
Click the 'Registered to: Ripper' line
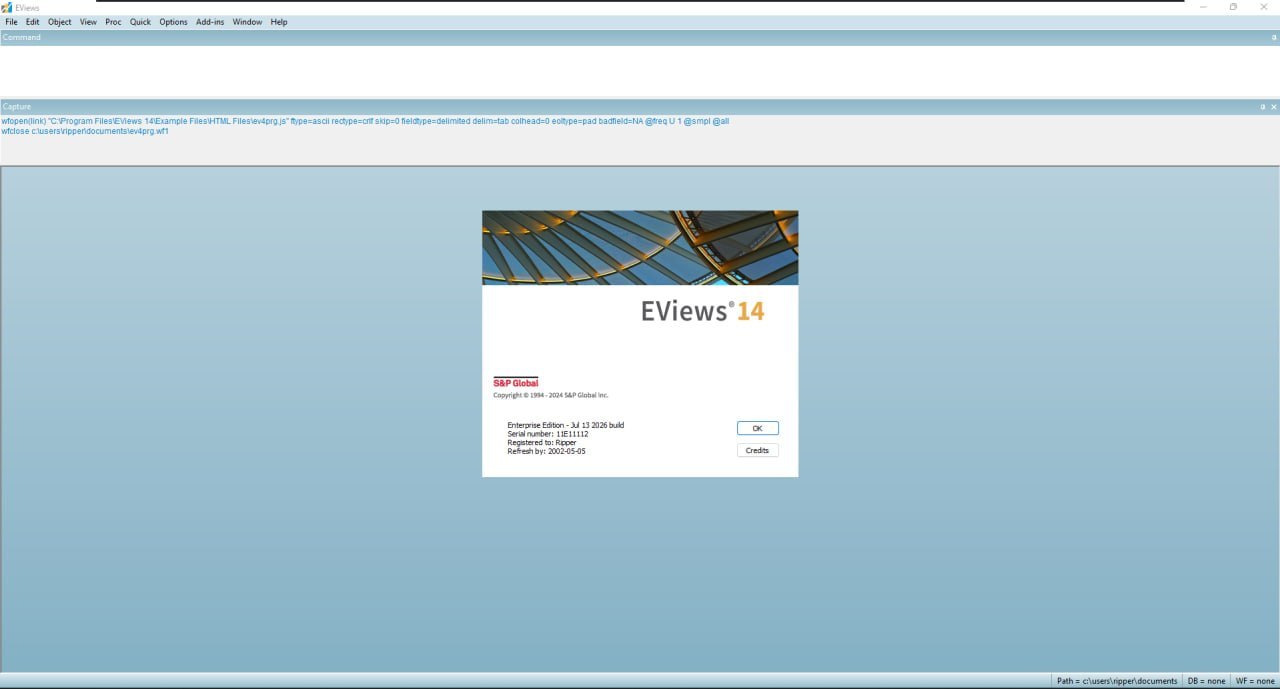542,443
